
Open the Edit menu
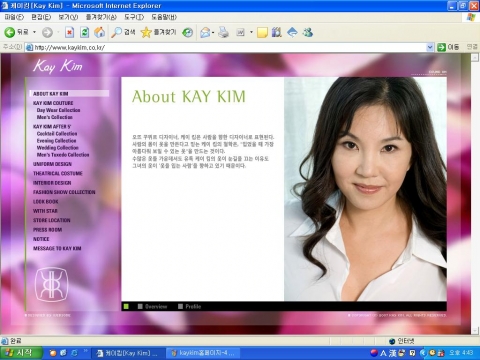41,17
